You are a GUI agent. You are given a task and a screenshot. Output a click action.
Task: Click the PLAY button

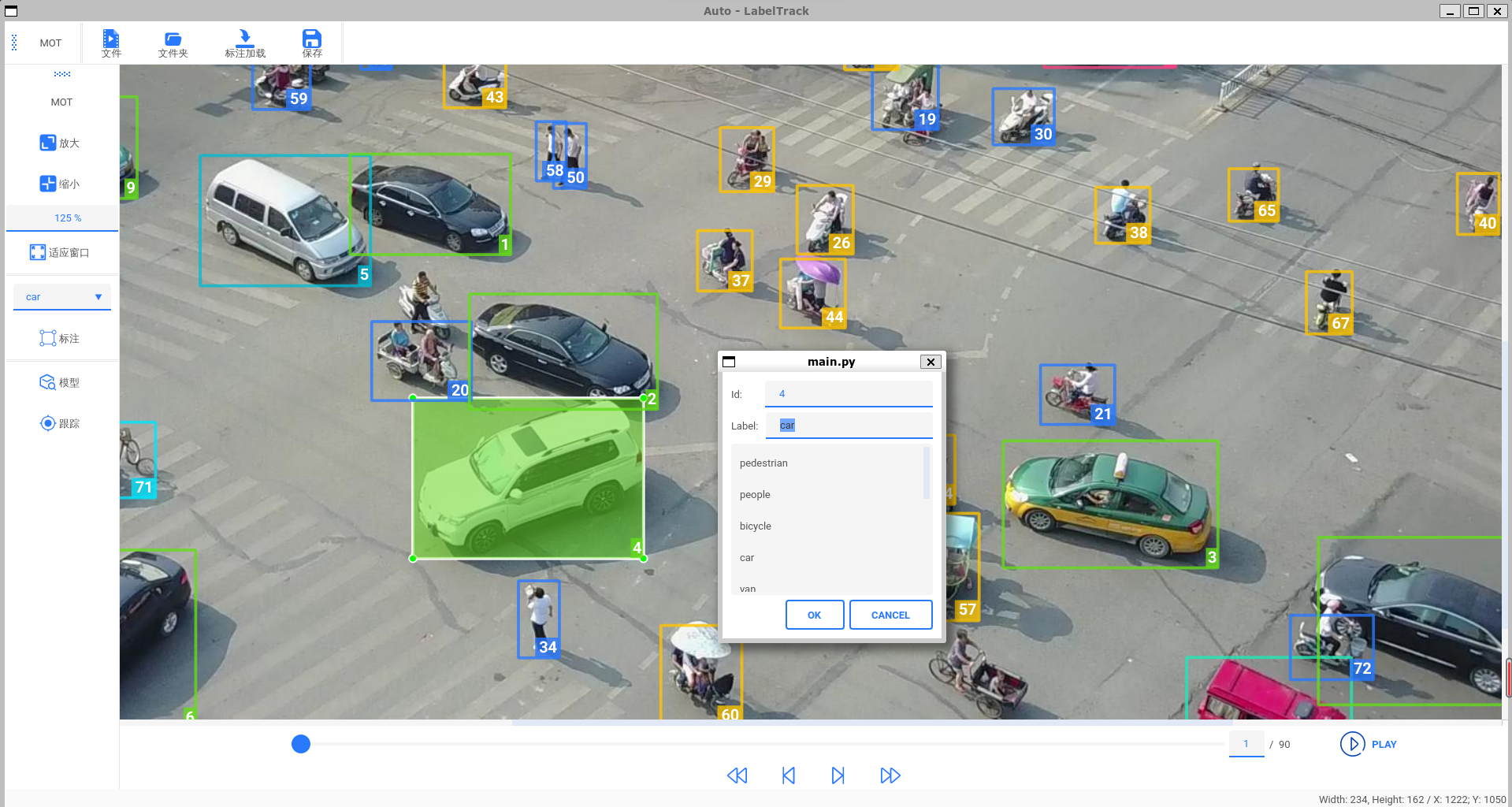[x=1369, y=744]
